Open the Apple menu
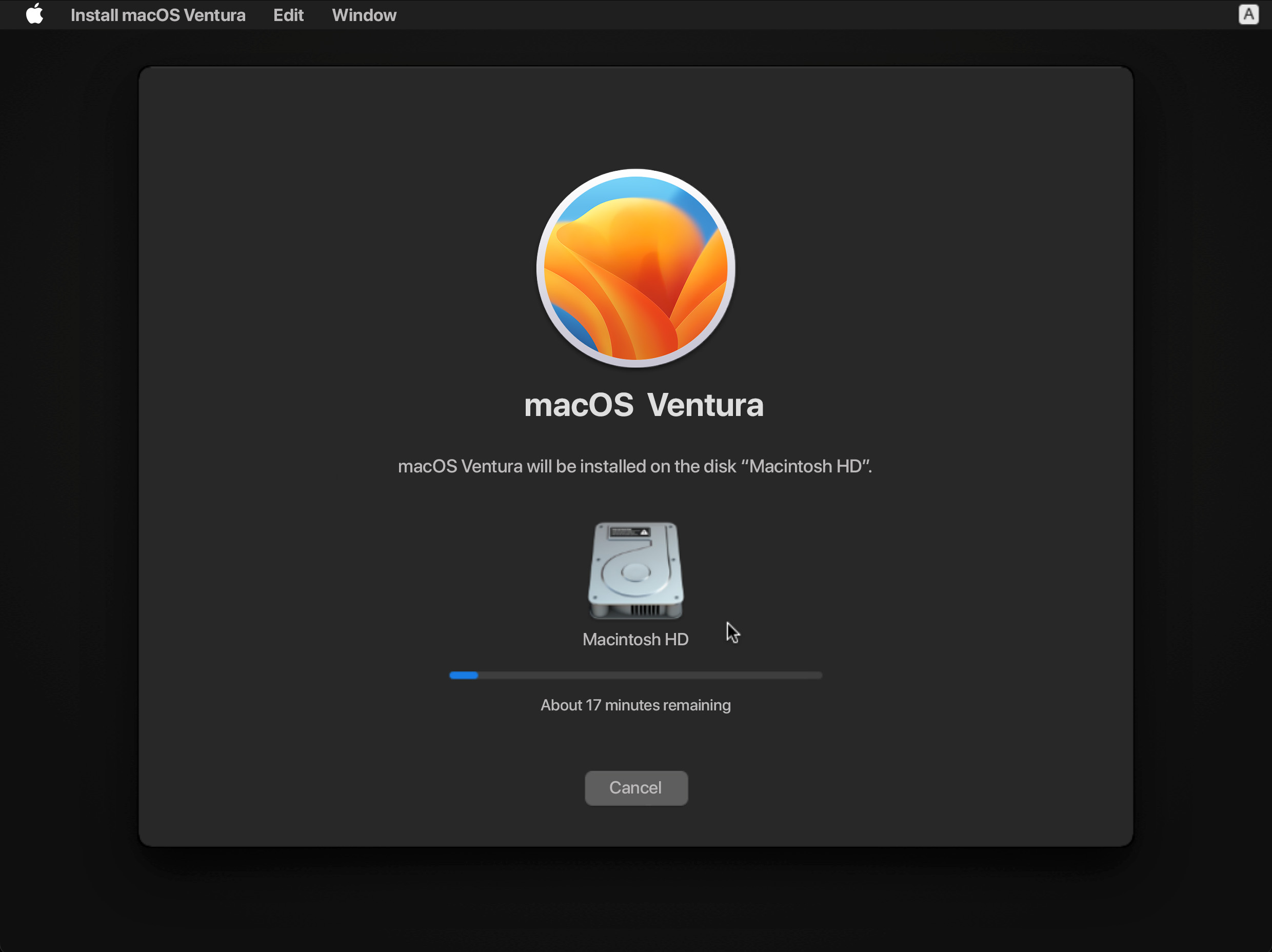Screen dimensions: 1272x952 tap(34, 14)
